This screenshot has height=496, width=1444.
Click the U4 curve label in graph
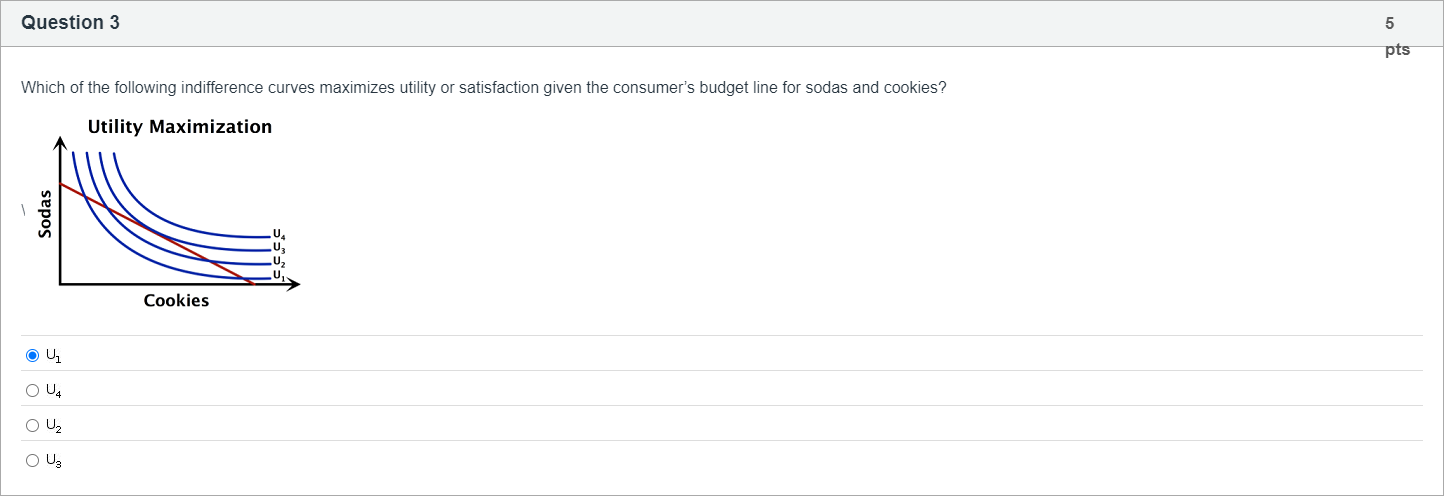point(279,235)
